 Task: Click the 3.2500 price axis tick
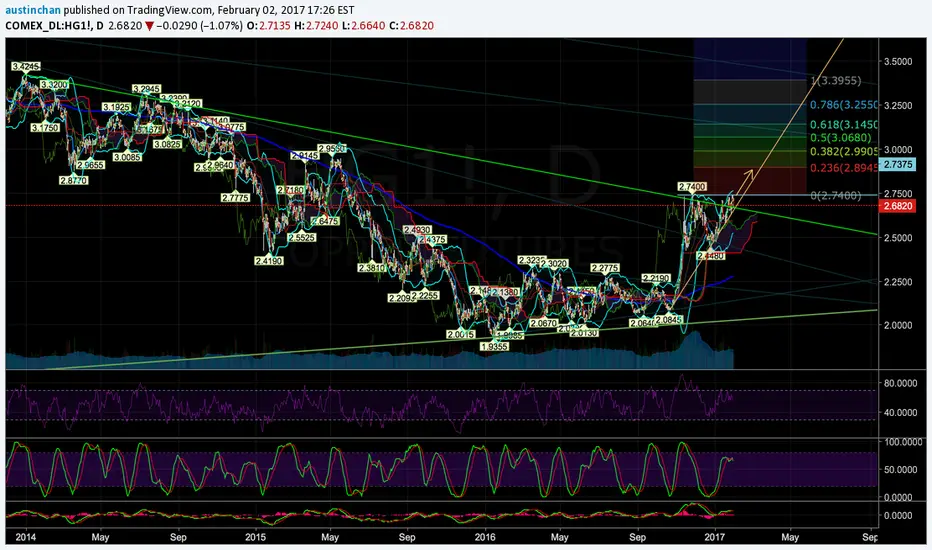898,105
